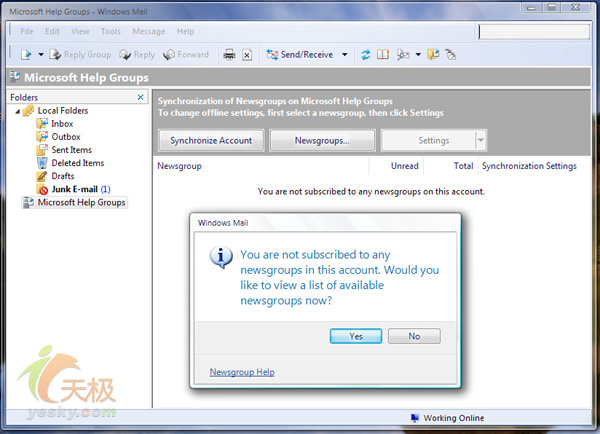Click the Find person/magnifier icon
Viewport: 600px width, 434px height.
403,55
